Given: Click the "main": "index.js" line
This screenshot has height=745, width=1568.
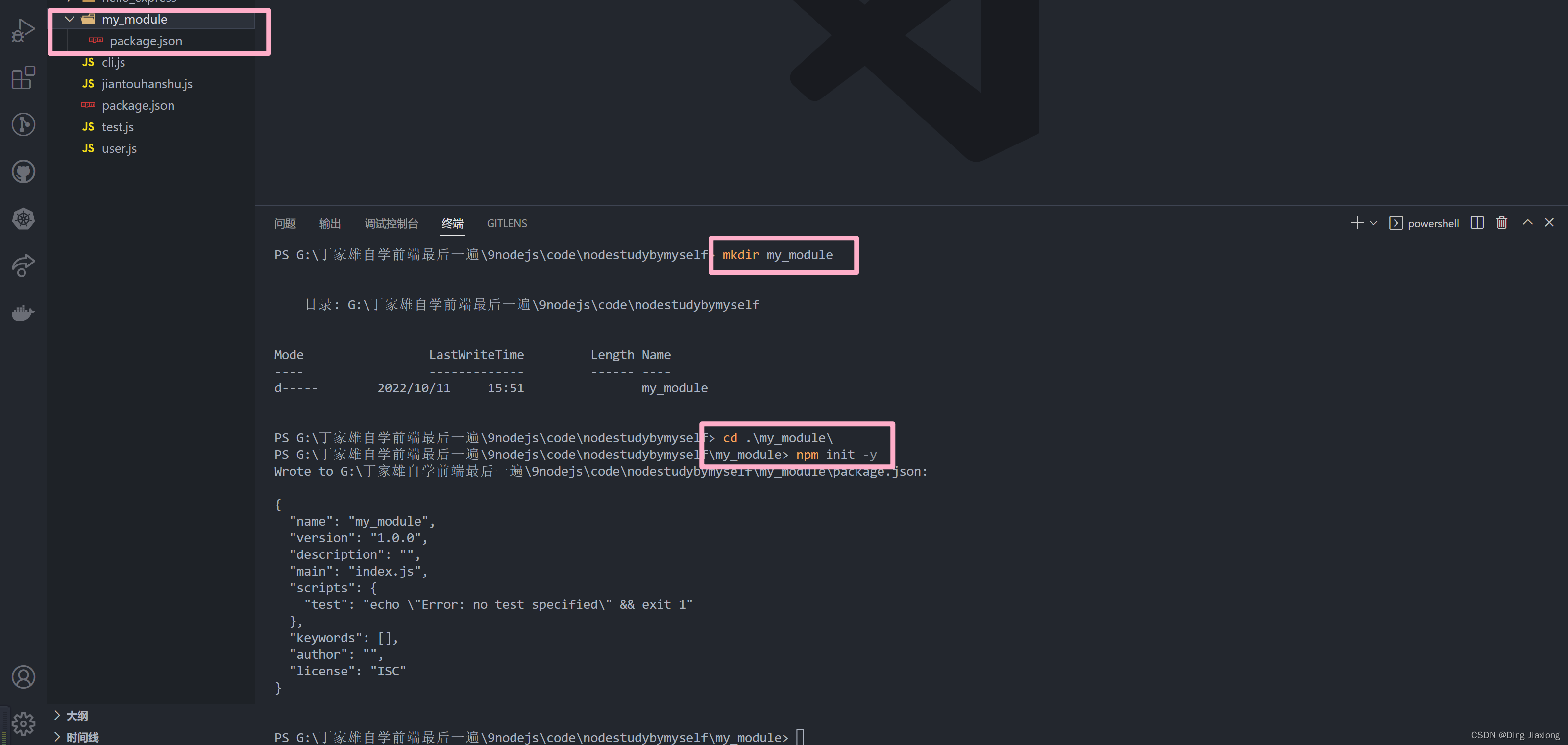Looking at the screenshot, I should (x=359, y=572).
